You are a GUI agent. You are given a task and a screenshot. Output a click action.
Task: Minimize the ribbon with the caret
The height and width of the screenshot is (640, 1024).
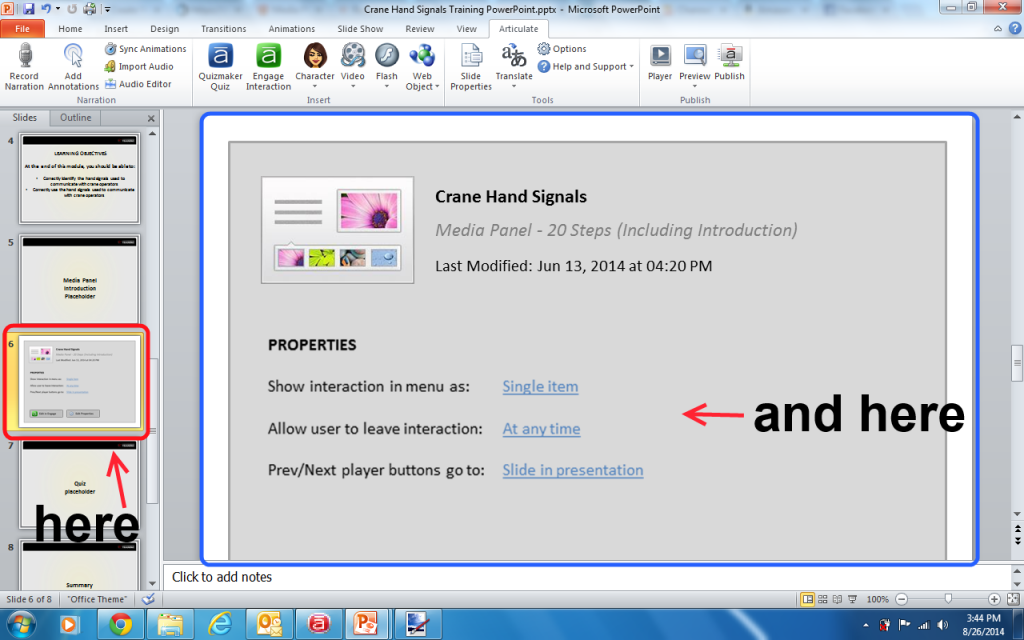click(x=998, y=29)
